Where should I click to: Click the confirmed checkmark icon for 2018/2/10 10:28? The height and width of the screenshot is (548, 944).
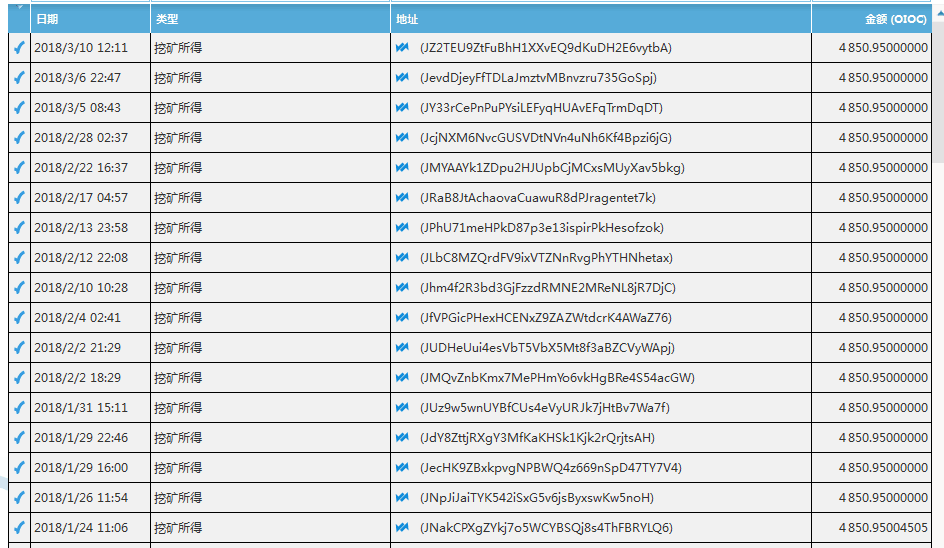19,288
